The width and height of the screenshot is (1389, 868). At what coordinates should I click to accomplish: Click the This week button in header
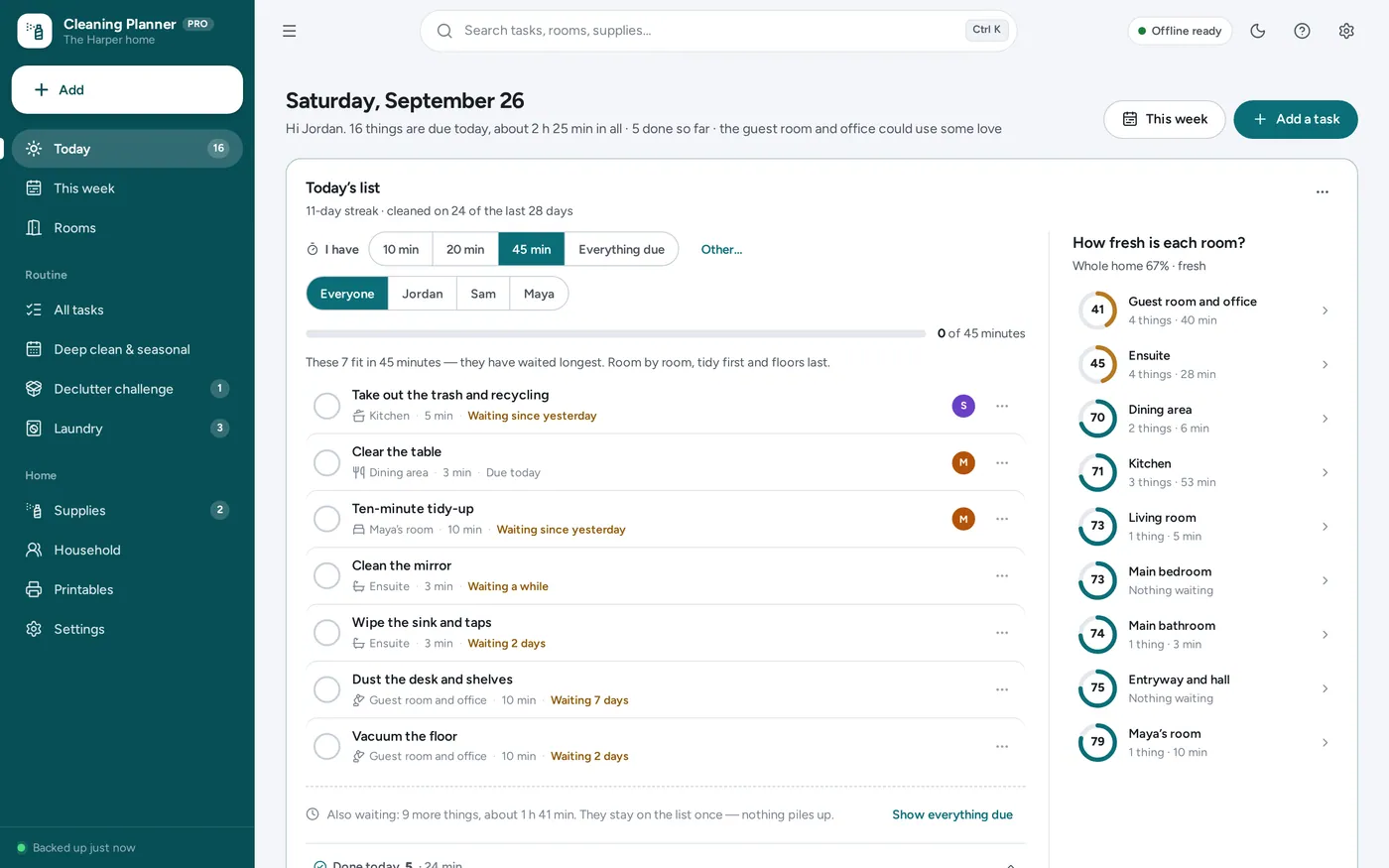[1165, 119]
